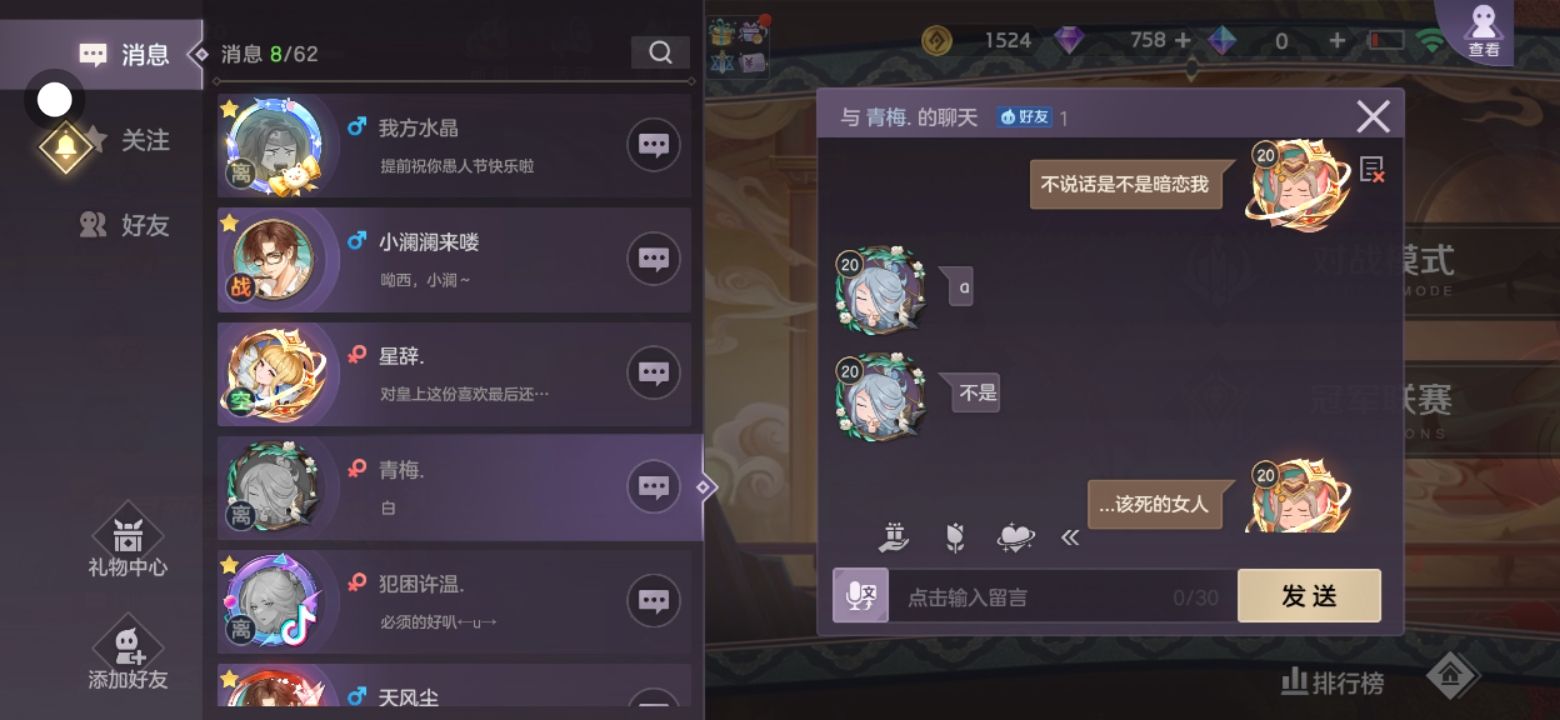This screenshot has width=1560, height=720.
Task: Send a rose flower in chat toolbar
Action: (x=955, y=538)
